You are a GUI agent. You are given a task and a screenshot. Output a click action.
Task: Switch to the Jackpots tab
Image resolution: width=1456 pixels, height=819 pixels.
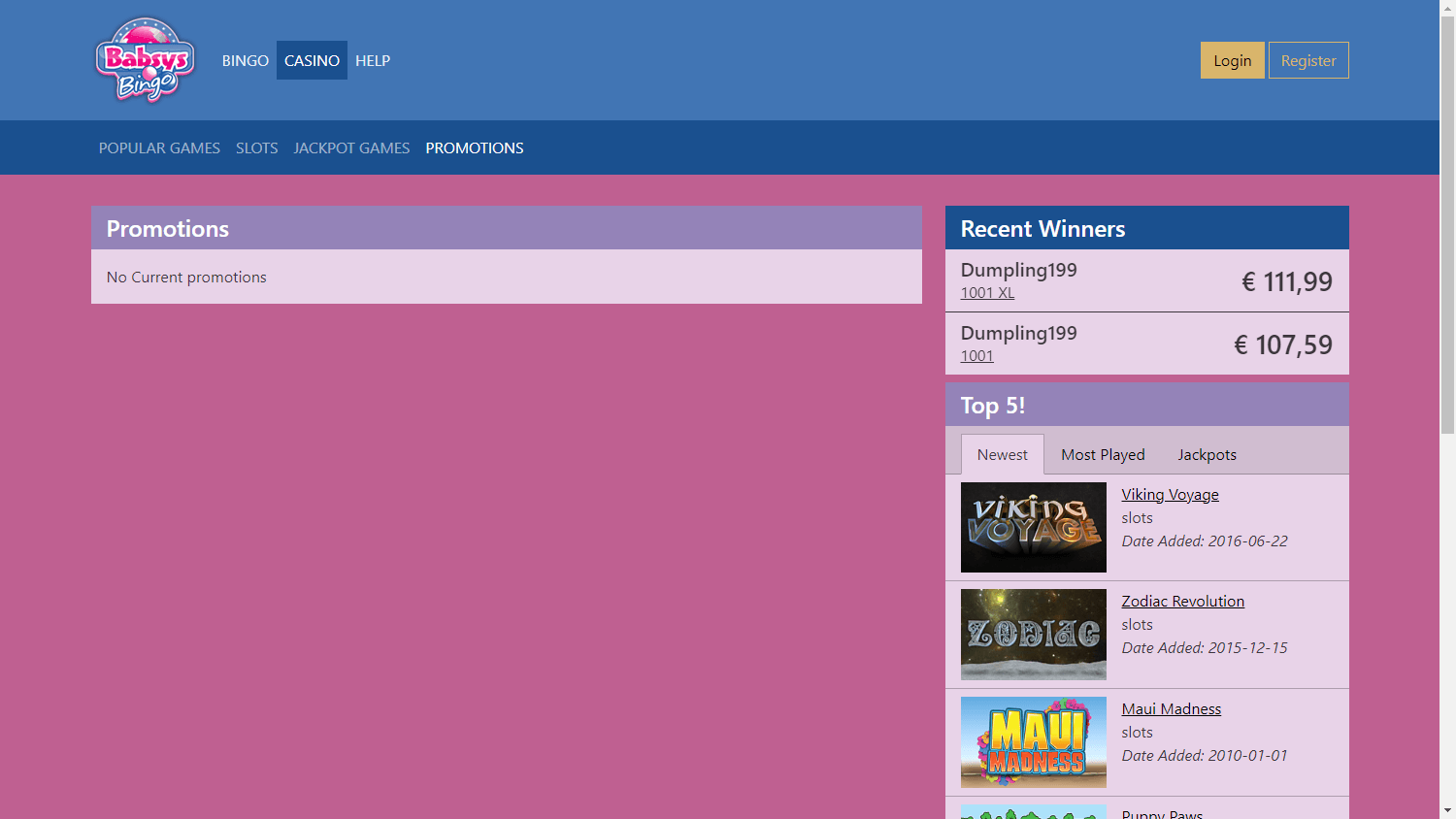point(1207,454)
